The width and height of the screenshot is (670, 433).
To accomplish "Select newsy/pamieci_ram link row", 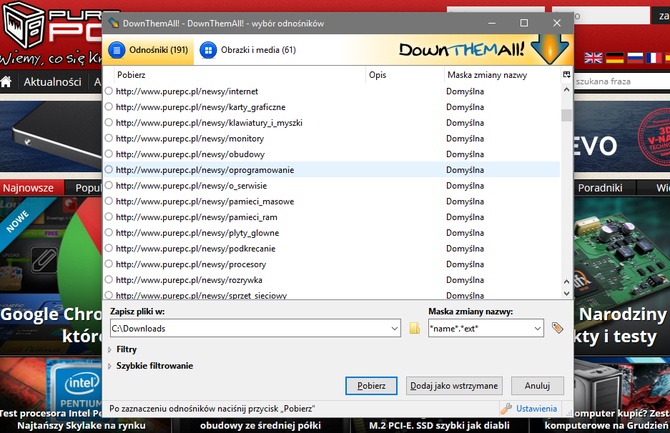I will 332,217.
